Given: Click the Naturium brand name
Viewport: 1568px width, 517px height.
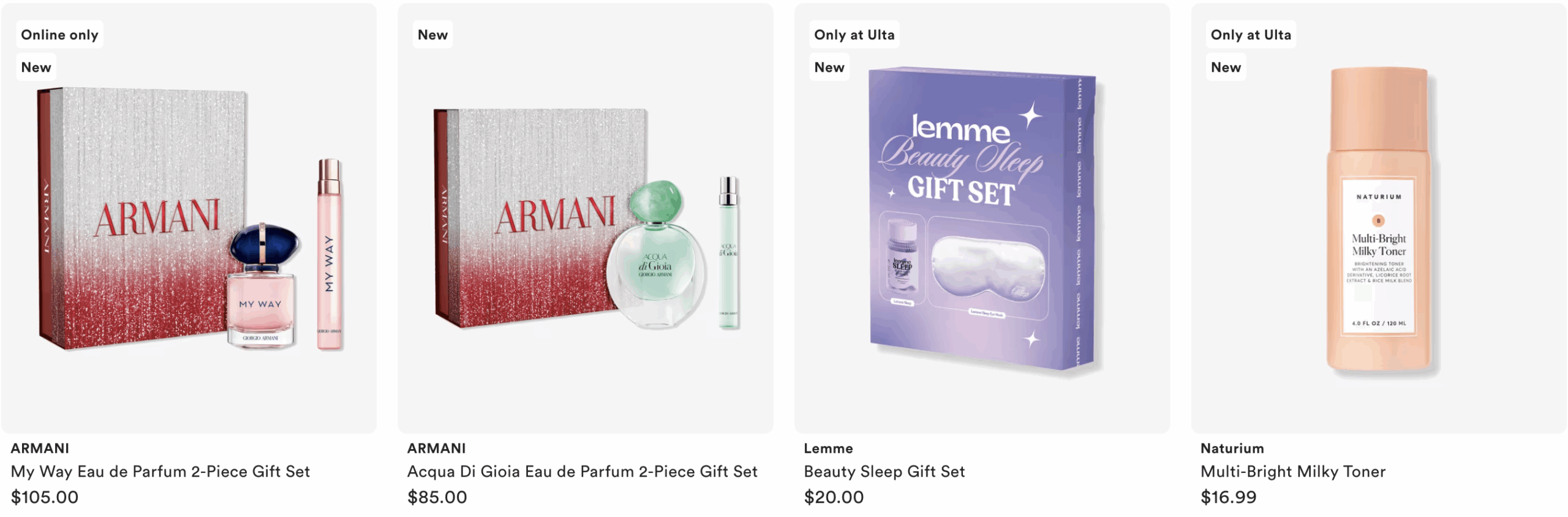Looking at the screenshot, I should 1232,448.
